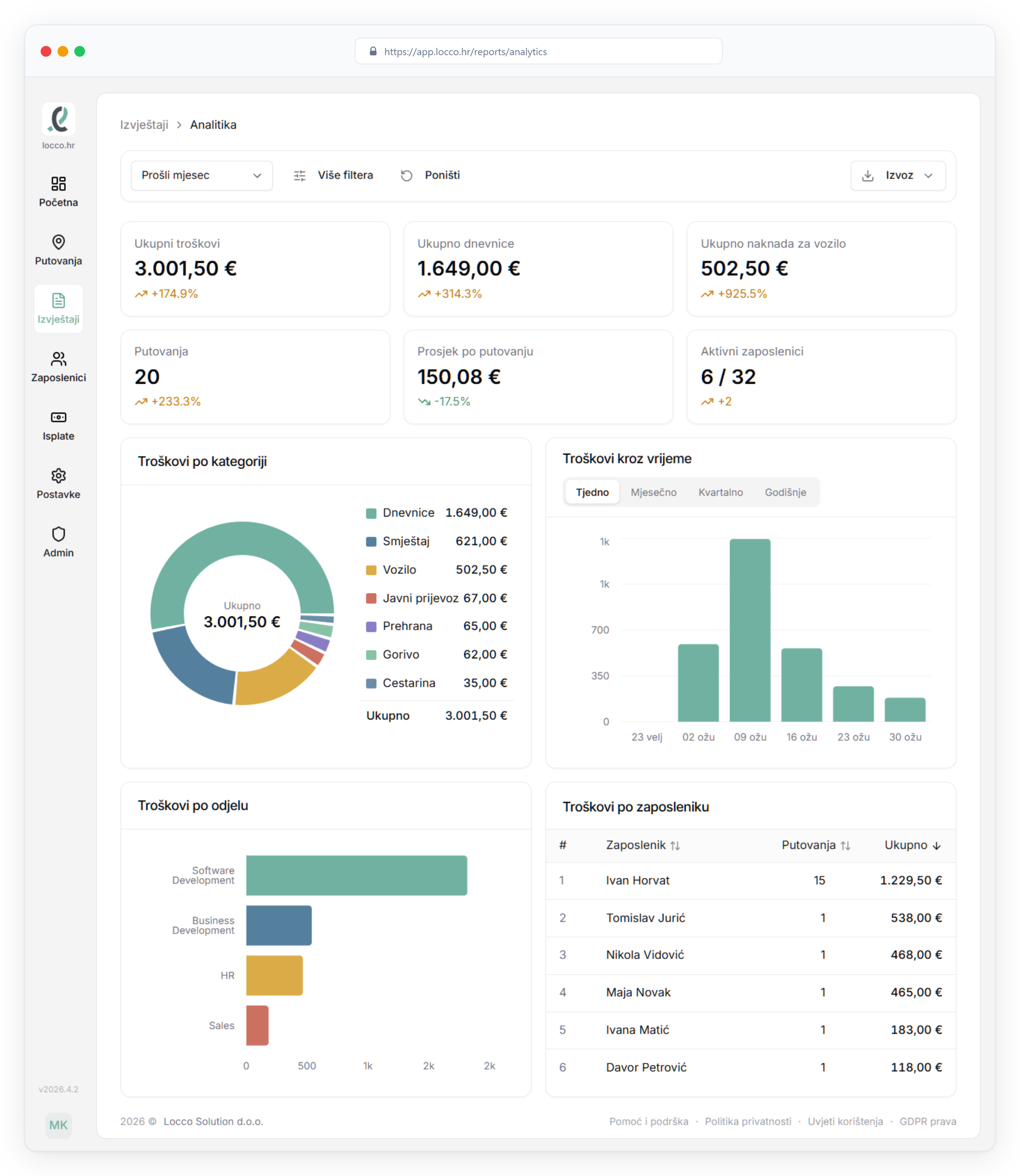This screenshot has height=1176, width=1020.
Task: Open Početna dashboard icon in sidebar
Action: 58,184
